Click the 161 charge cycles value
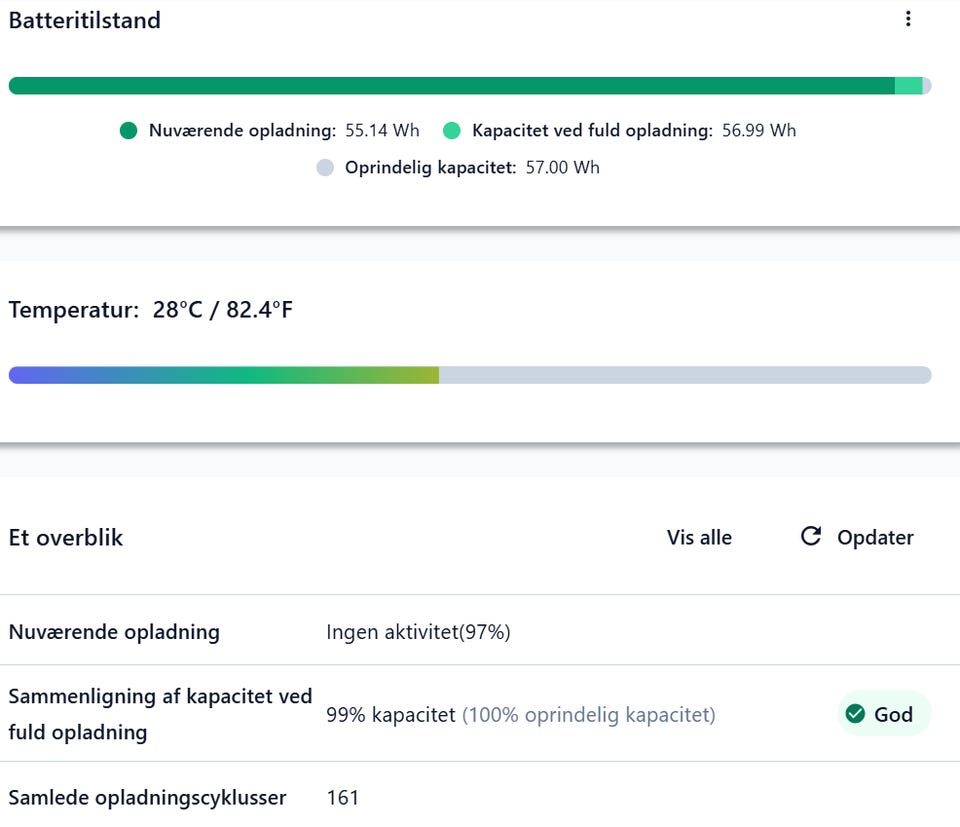This screenshot has width=960, height=827. click(343, 798)
